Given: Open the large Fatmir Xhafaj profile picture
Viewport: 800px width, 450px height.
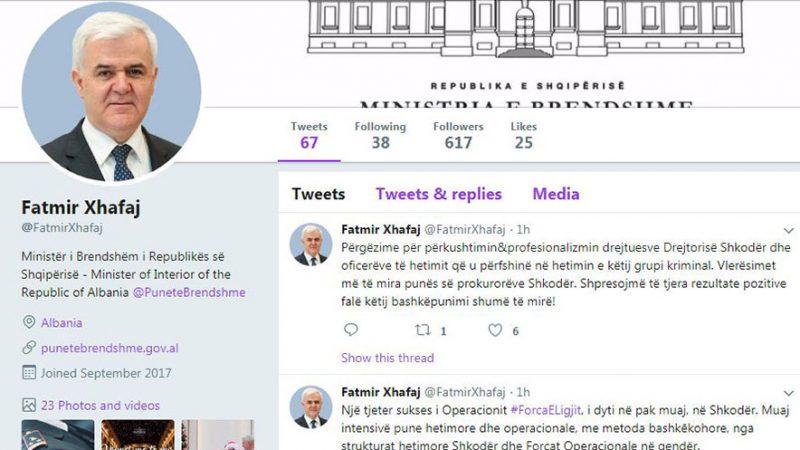Looking at the screenshot, I should [x=111, y=92].
